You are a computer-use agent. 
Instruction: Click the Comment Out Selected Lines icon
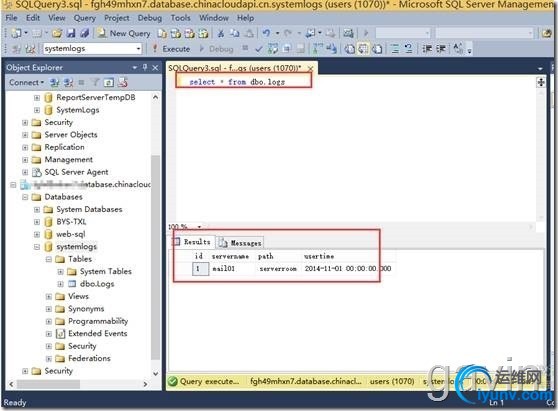395,49
